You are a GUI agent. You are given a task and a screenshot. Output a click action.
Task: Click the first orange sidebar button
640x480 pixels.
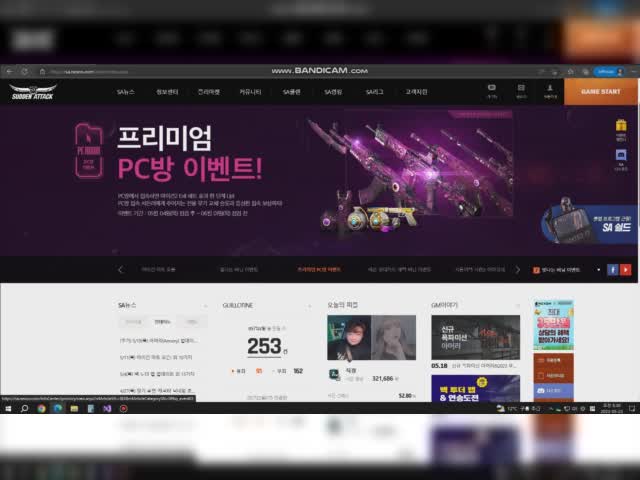pyautogui.click(x=553, y=361)
